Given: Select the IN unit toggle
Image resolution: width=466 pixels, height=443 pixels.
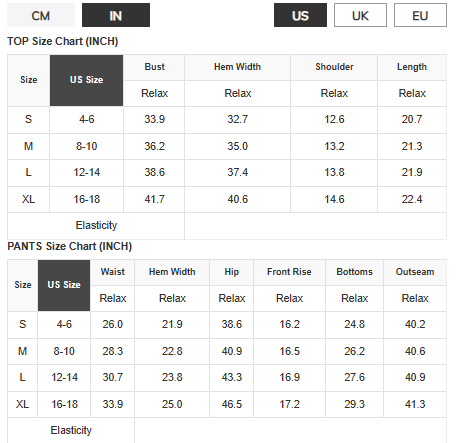Looking at the screenshot, I should [116, 15].
